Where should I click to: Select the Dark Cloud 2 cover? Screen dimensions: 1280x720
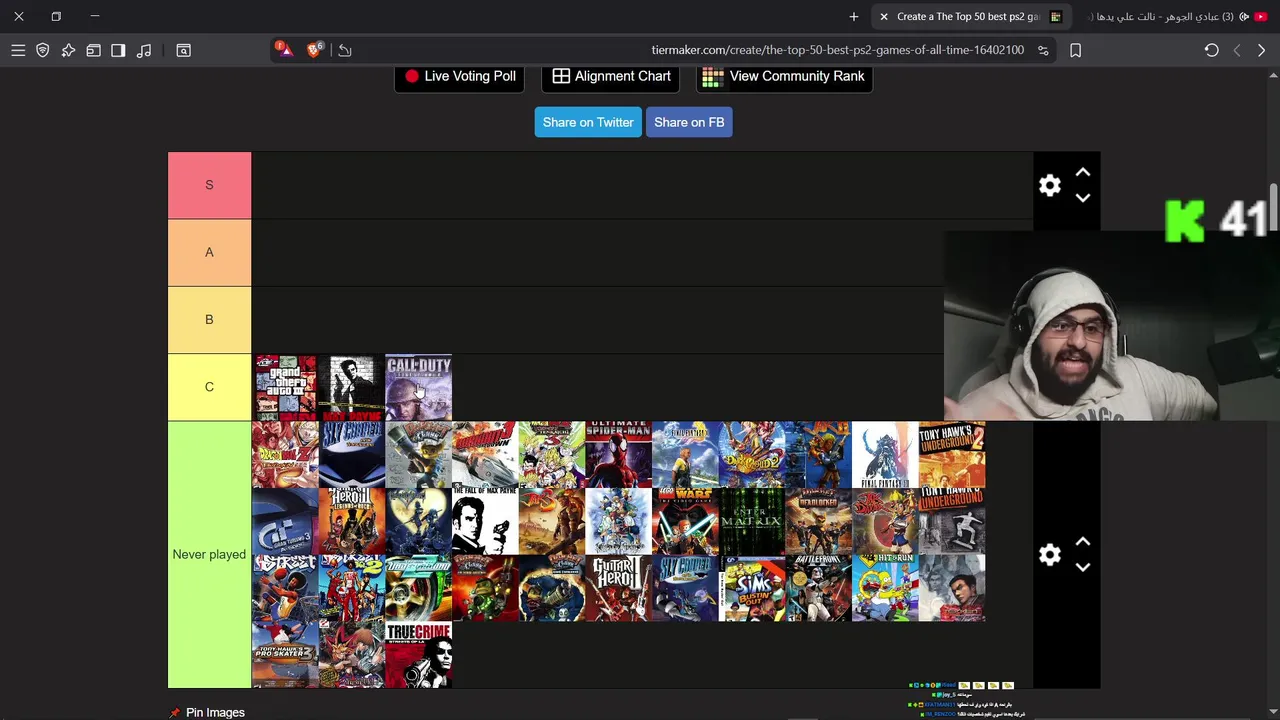tap(752, 455)
